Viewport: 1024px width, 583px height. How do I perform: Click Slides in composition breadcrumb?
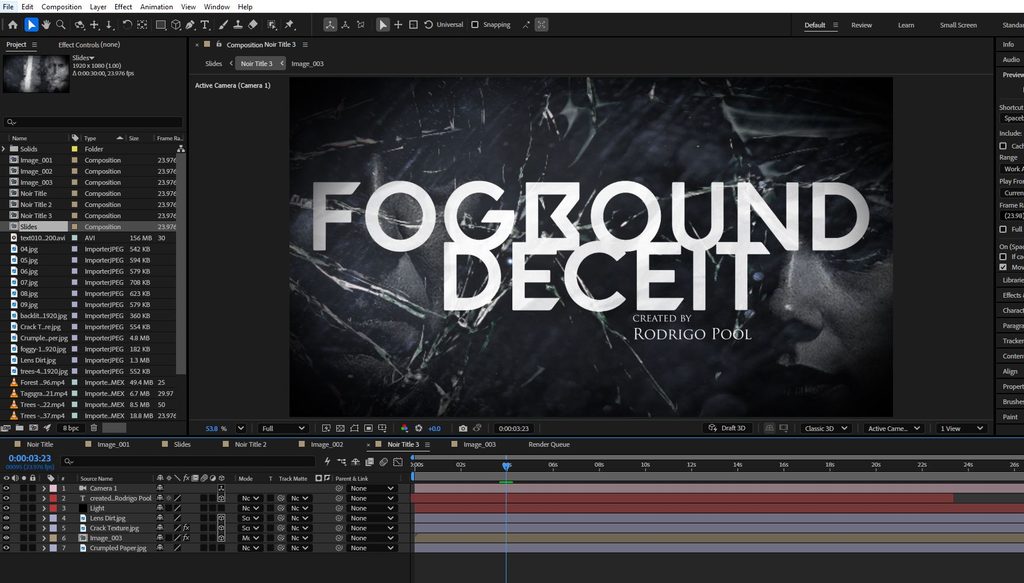coord(214,63)
